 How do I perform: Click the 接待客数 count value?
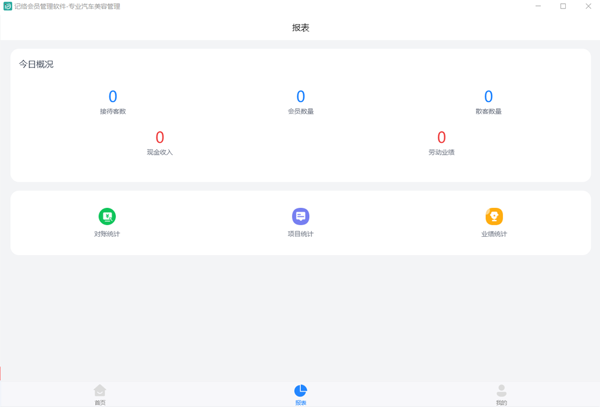(x=112, y=97)
